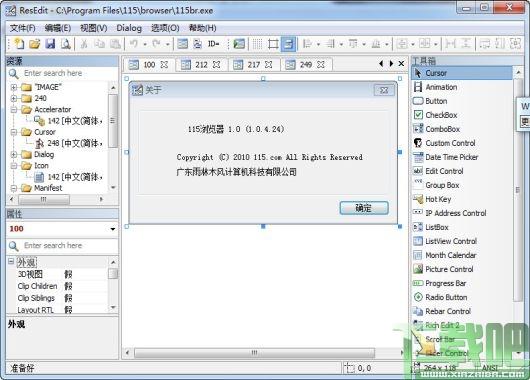Screen dimensions: 530x380
Task: Switch to the 249 dialog tab
Action: tap(306, 65)
